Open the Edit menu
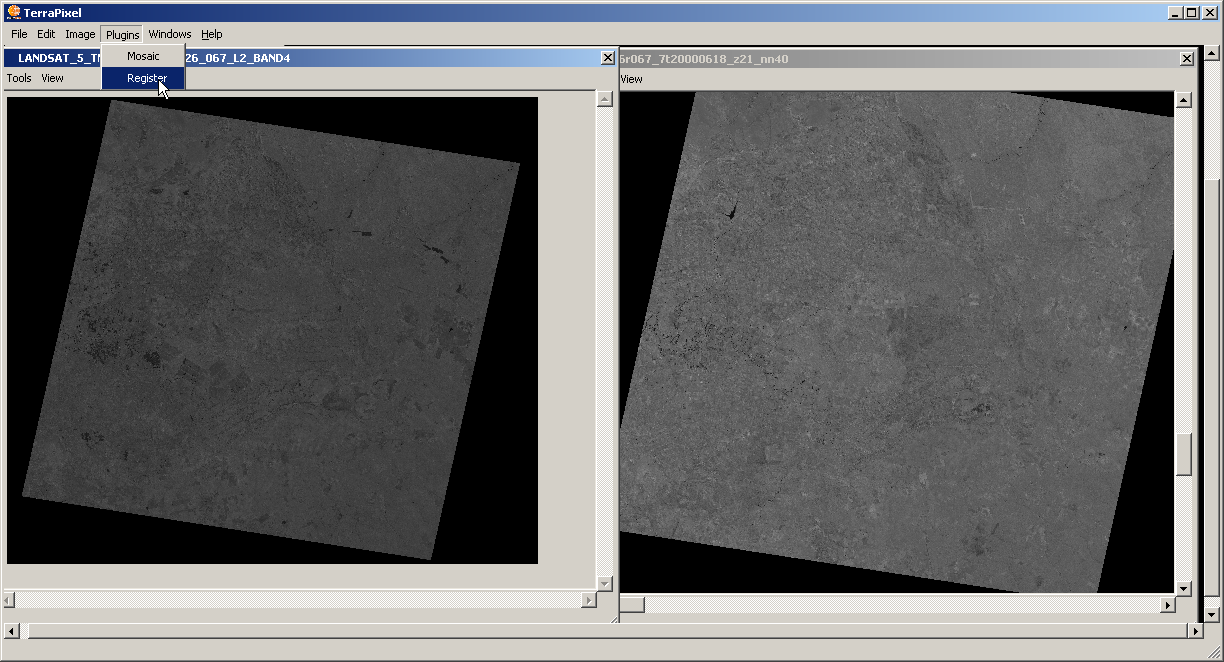 [x=46, y=34]
